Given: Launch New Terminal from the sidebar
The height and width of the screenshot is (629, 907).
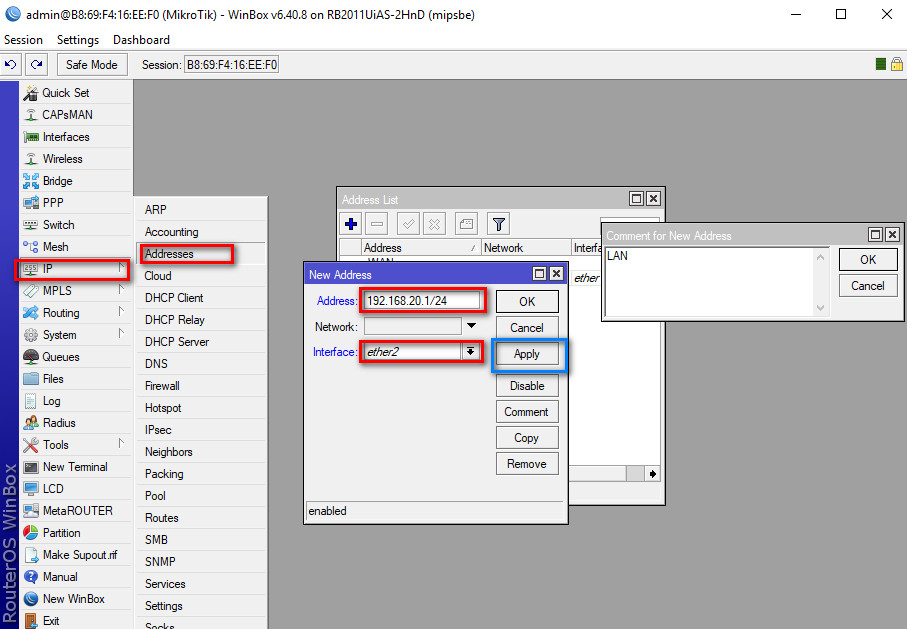Looking at the screenshot, I should 74,467.
